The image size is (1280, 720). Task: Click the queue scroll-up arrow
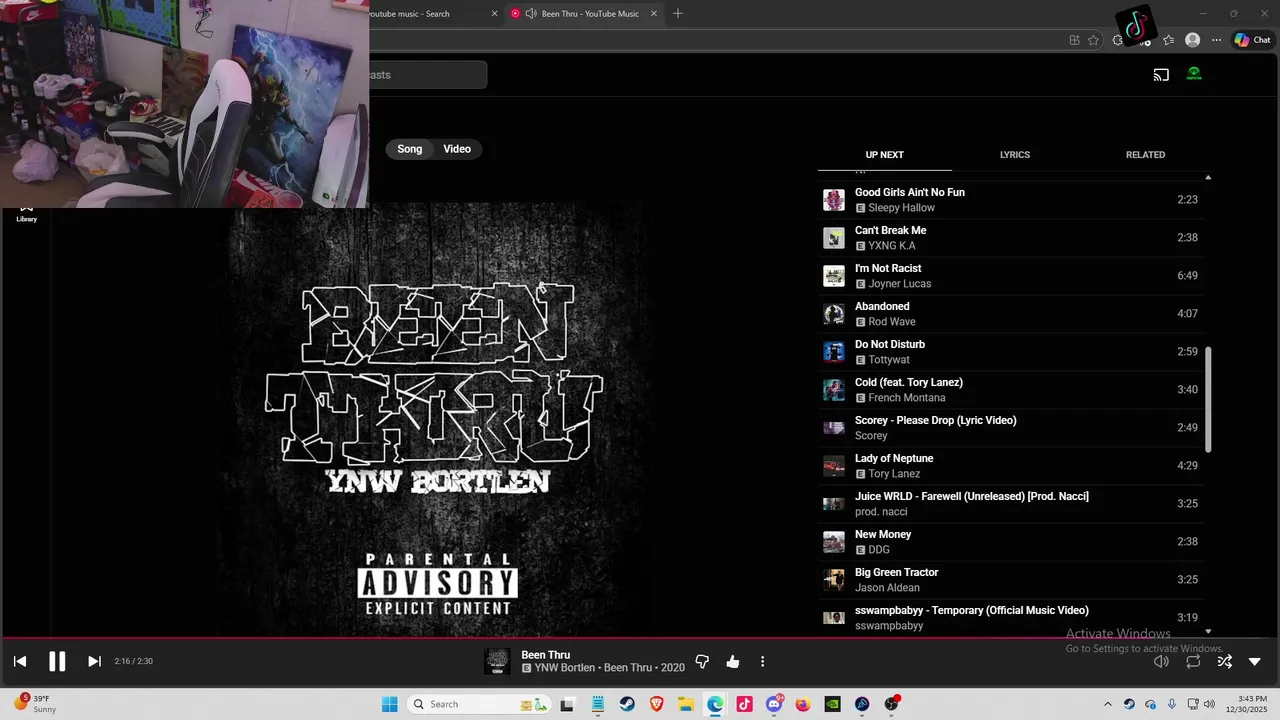pos(1208,177)
